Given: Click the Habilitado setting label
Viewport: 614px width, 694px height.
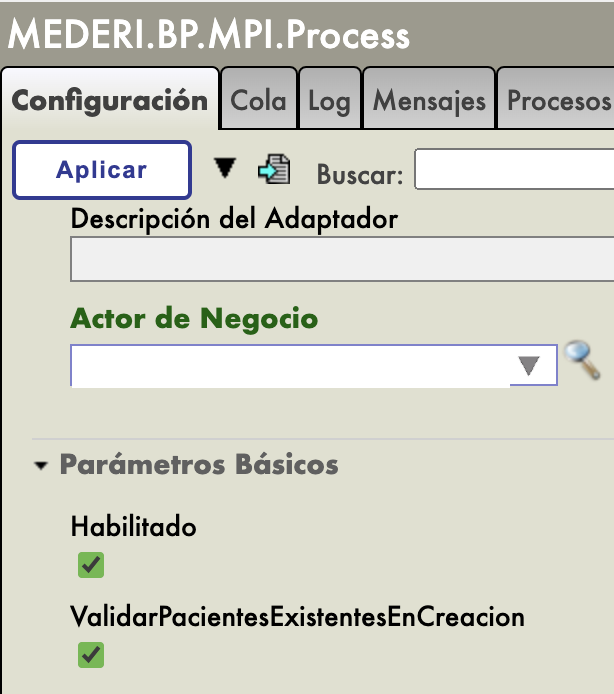Looking at the screenshot, I should coord(133,527).
